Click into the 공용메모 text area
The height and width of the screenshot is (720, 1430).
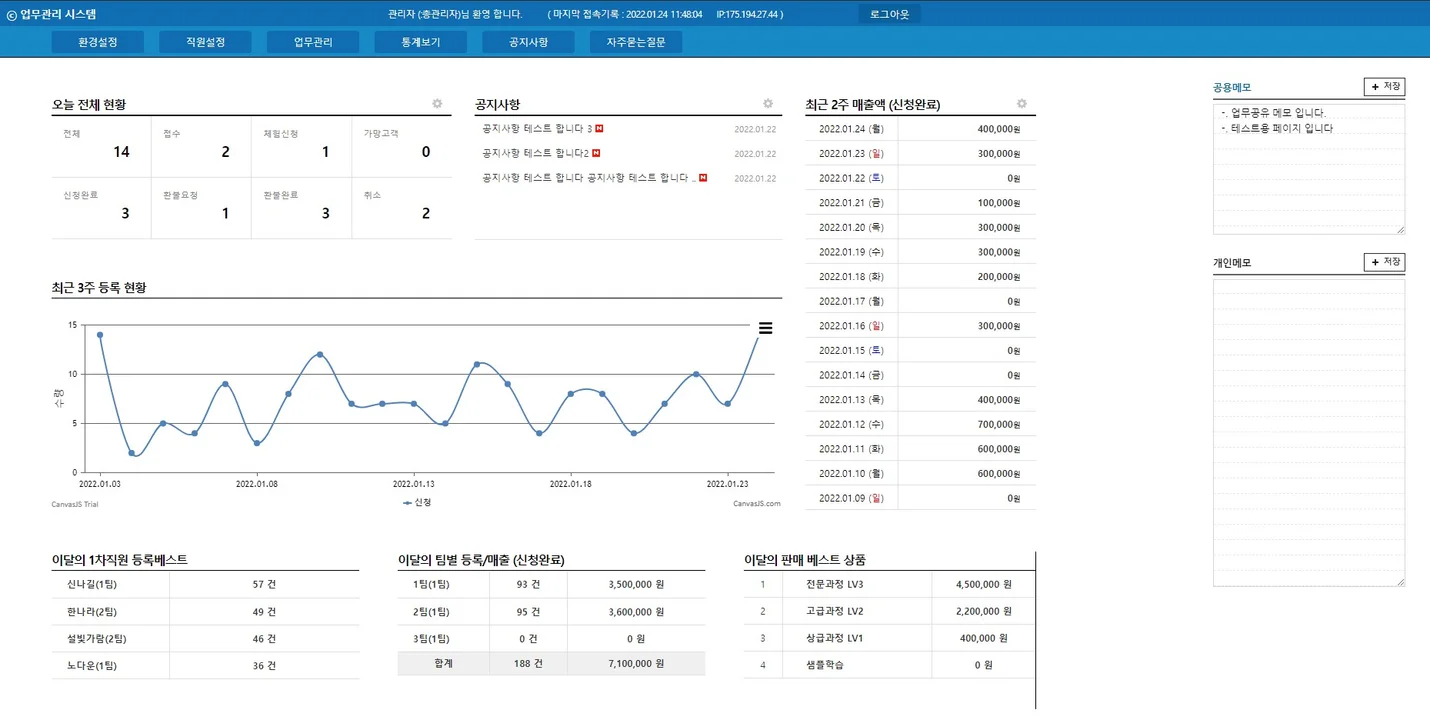[x=1309, y=169]
